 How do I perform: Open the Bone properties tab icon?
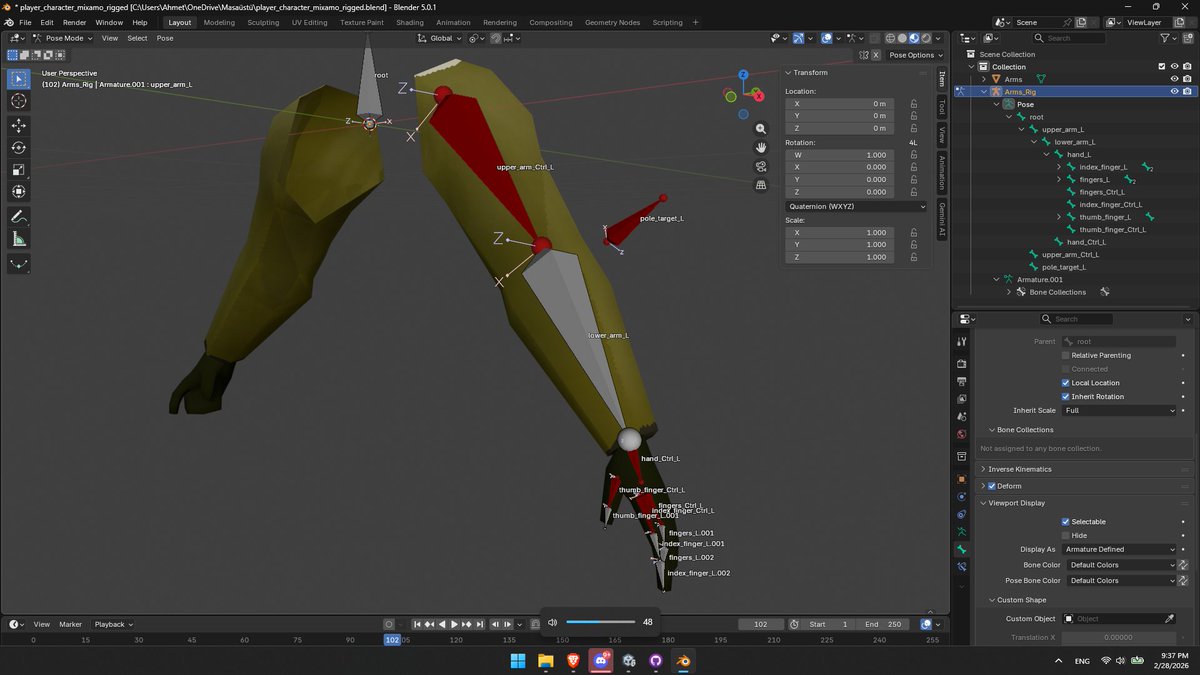962,549
